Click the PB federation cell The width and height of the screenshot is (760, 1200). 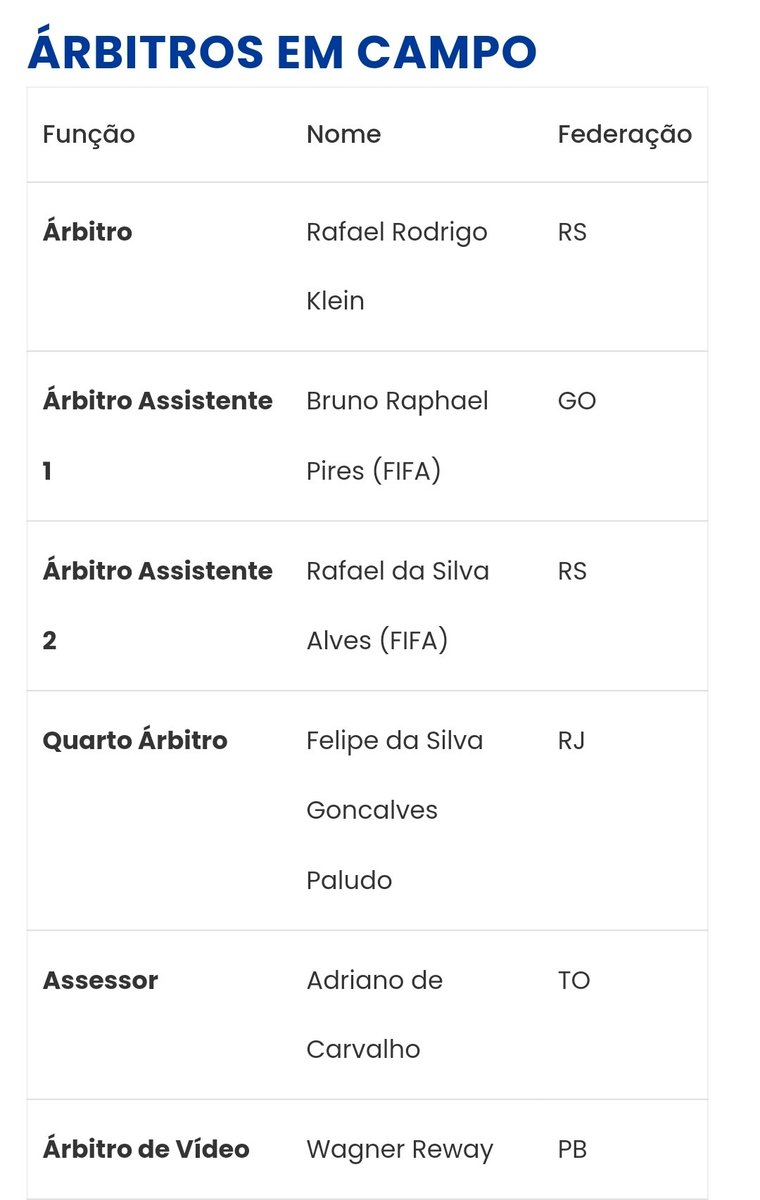point(572,1150)
